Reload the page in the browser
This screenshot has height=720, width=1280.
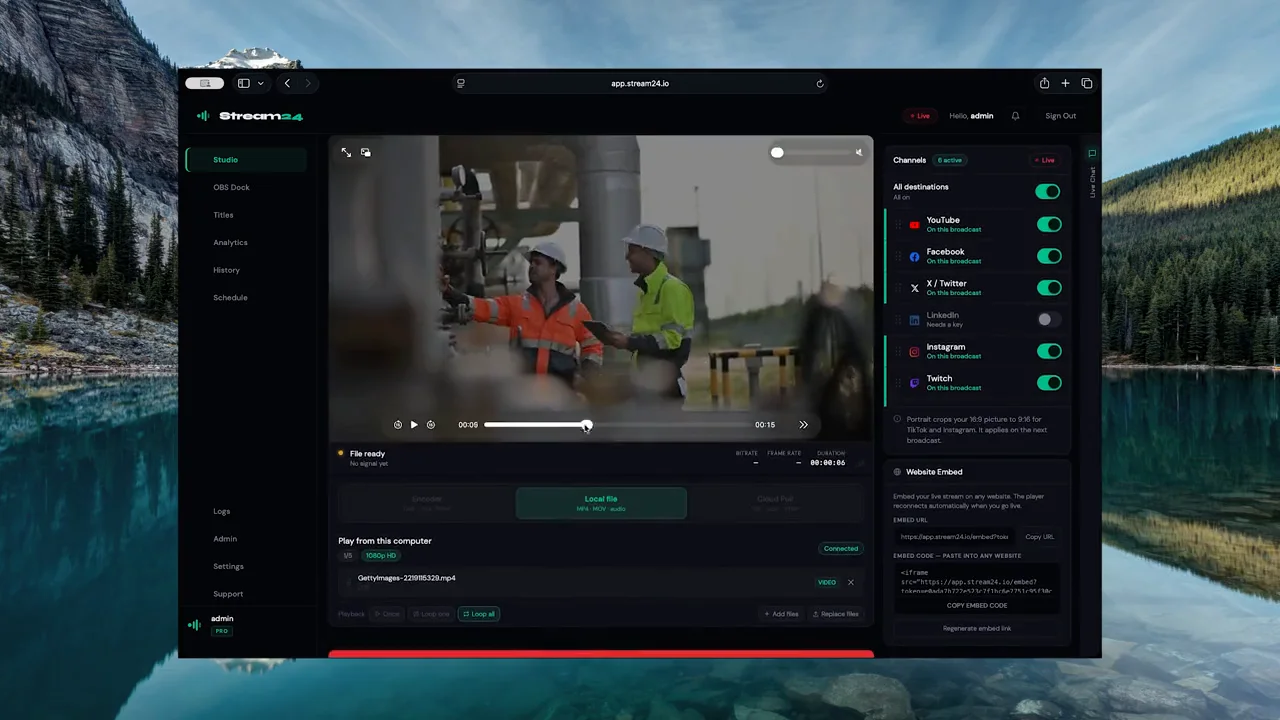820,84
